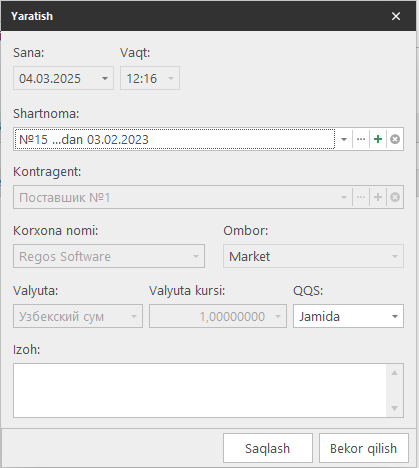Open the Sana date picker dropdown
Screen dimensions: 419x468
(x=105, y=78)
